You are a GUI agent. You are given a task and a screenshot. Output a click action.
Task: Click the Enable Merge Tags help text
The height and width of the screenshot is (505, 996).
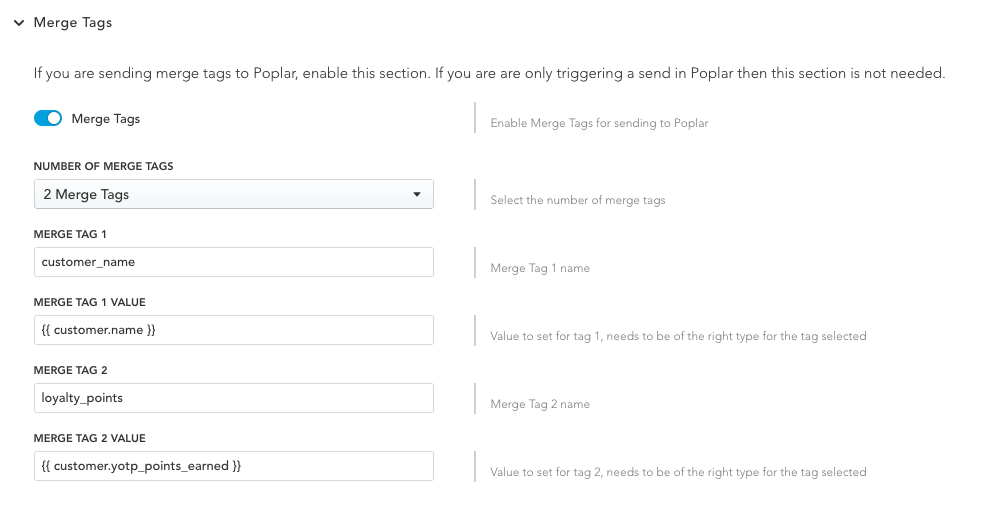tap(599, 123)
